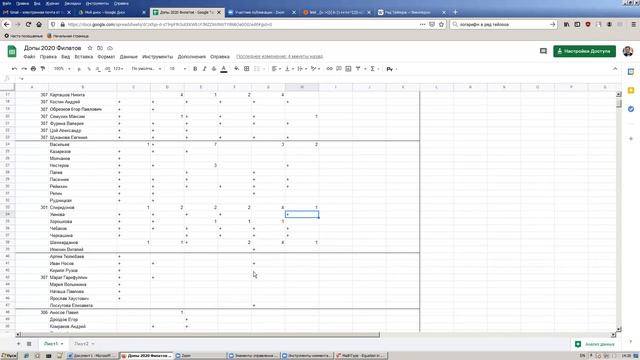The image size is (640, 360).
Task: Add a new sheet with plus button
Action: (x=18, y=344)
